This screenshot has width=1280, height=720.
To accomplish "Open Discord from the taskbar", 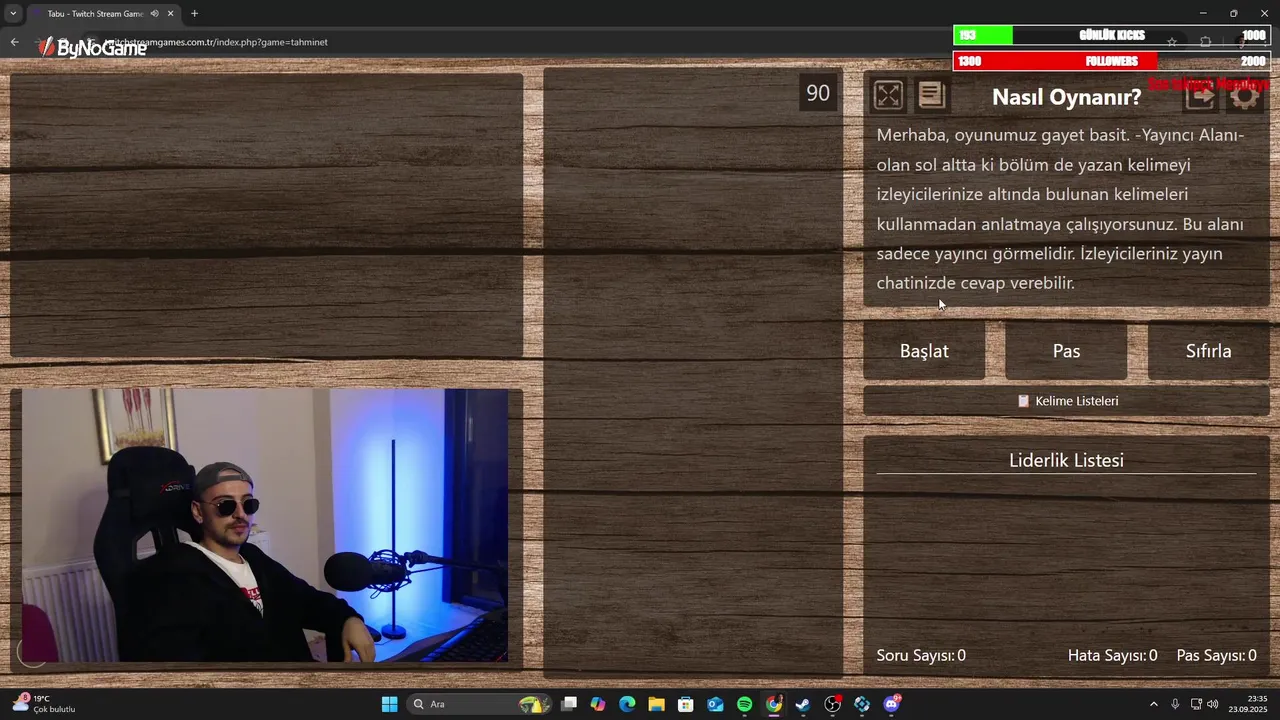I will point(891,704).
